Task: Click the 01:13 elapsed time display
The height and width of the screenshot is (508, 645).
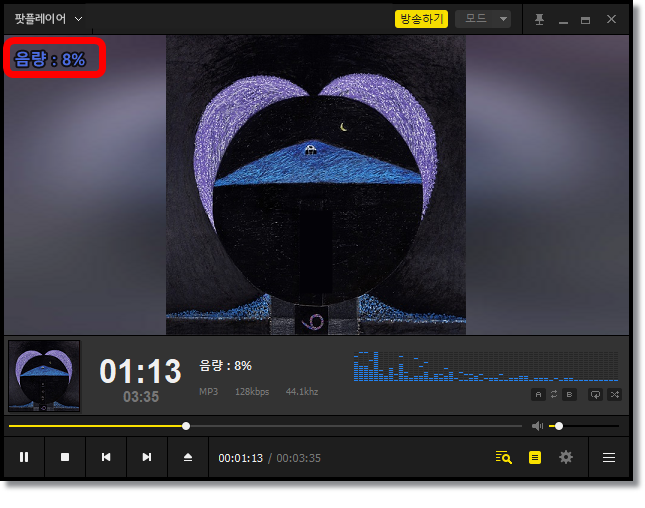Action: 140,371
